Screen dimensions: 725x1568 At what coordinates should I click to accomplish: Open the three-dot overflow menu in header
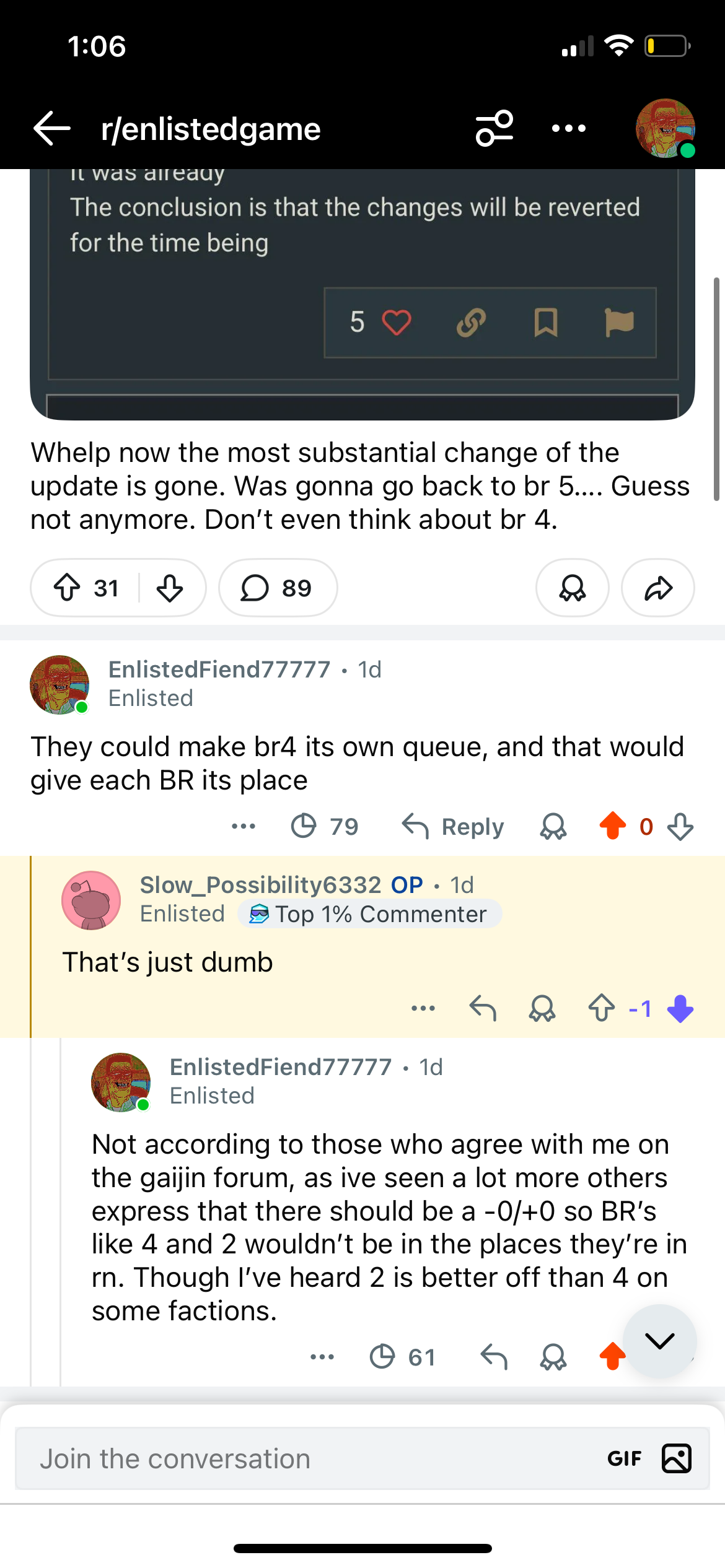point(568,129)
